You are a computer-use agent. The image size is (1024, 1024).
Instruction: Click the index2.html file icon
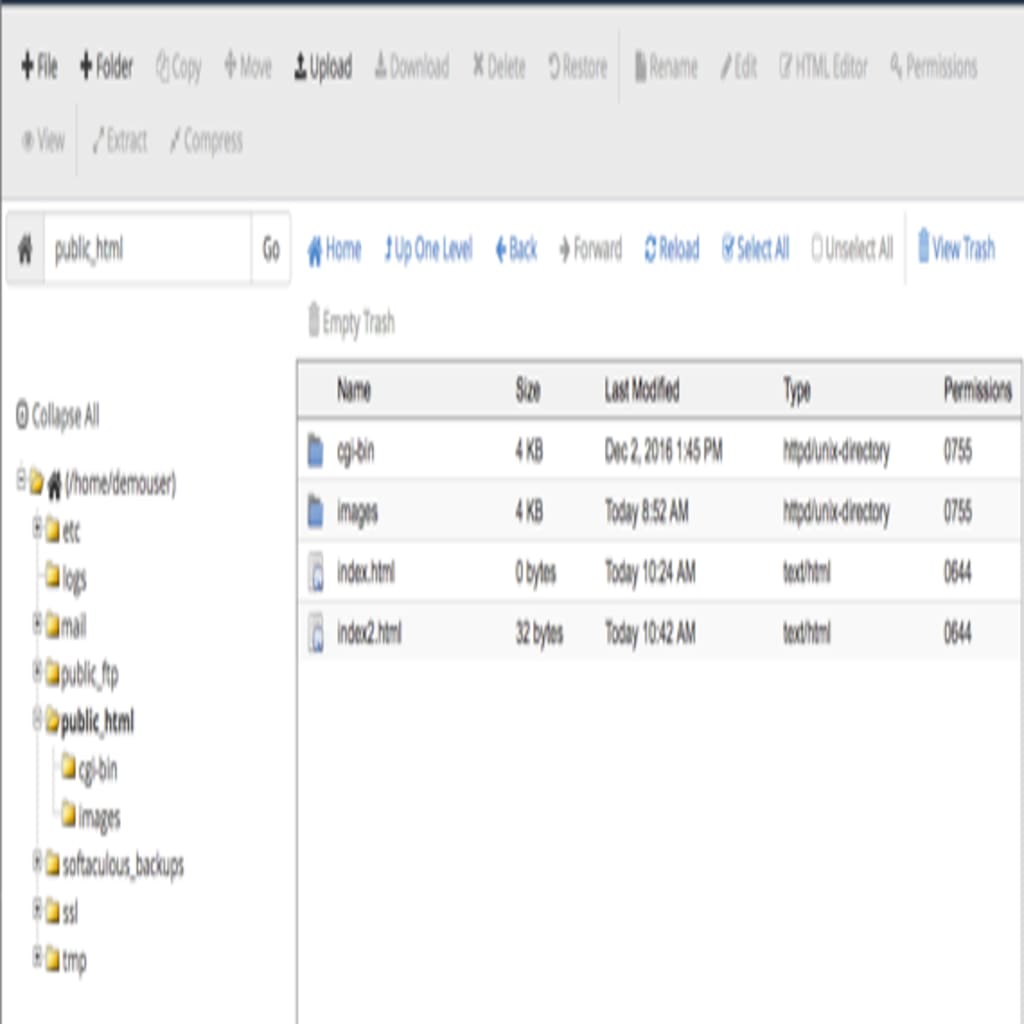[x=315, y=633]
